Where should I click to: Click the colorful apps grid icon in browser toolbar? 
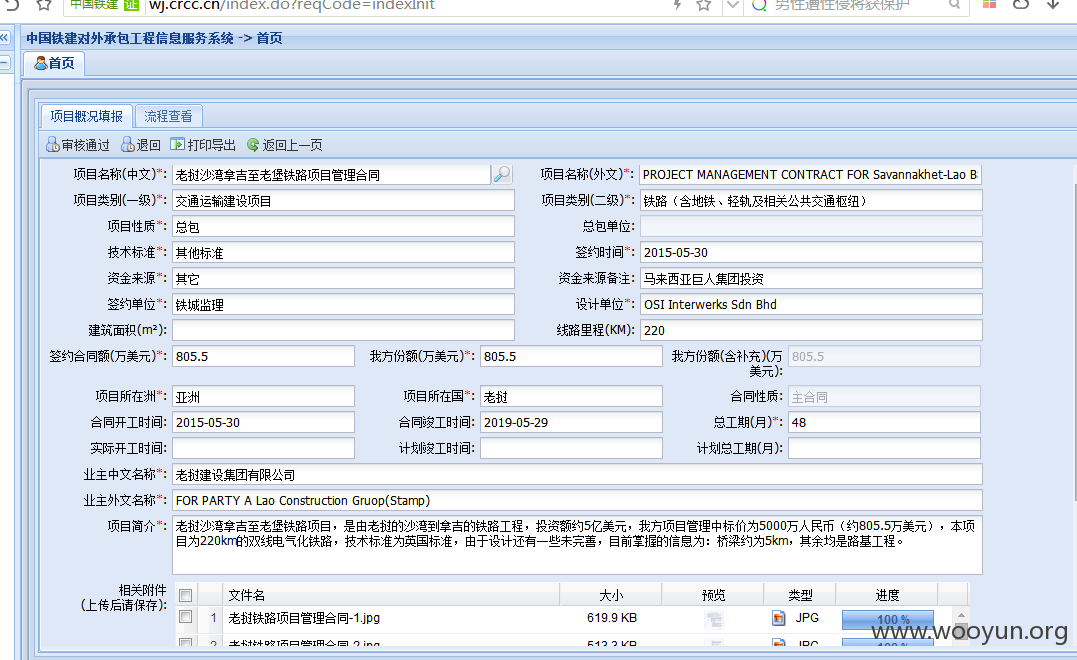pos(989,5)
